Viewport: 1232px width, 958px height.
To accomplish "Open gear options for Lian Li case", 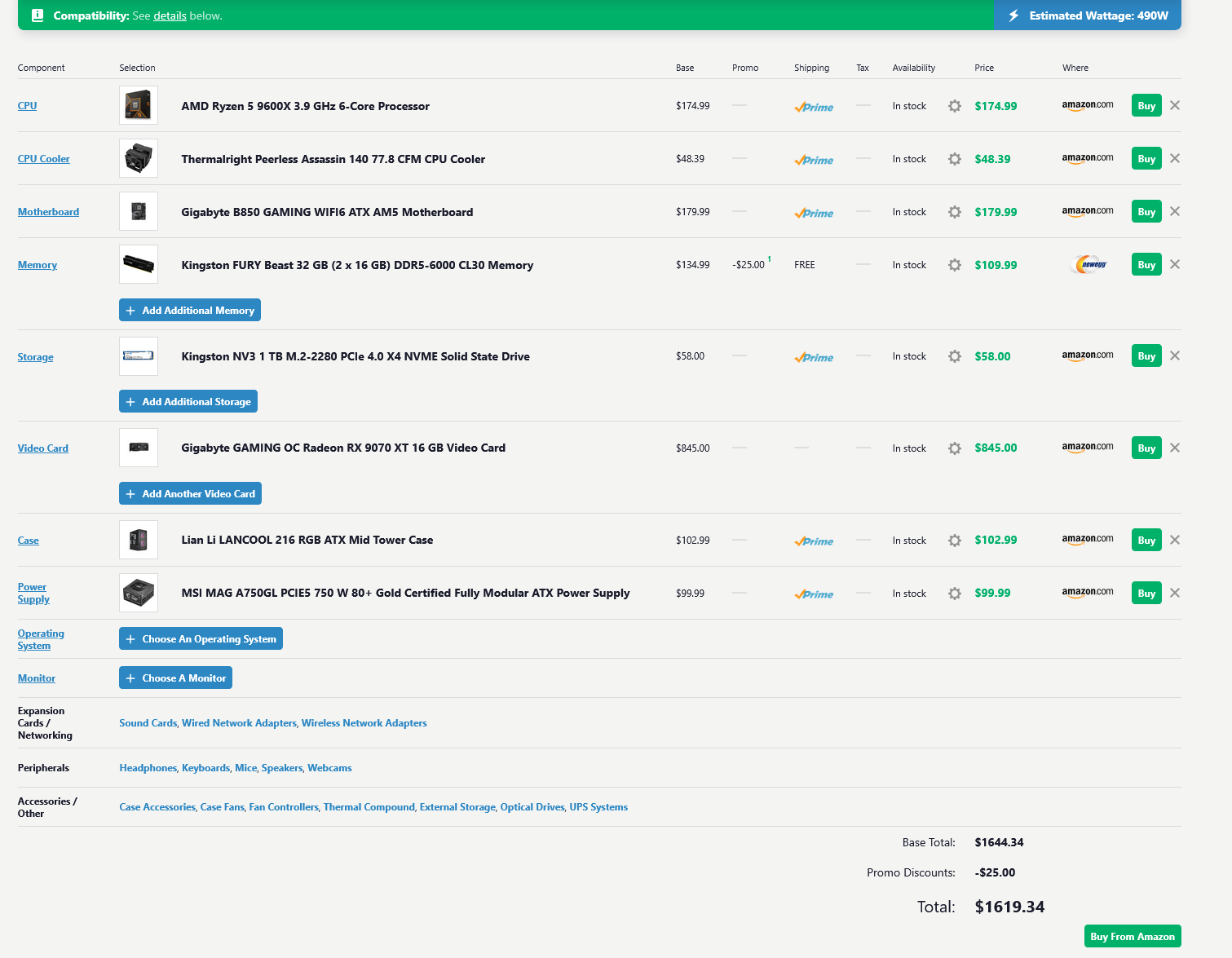I will pos(955,541).
